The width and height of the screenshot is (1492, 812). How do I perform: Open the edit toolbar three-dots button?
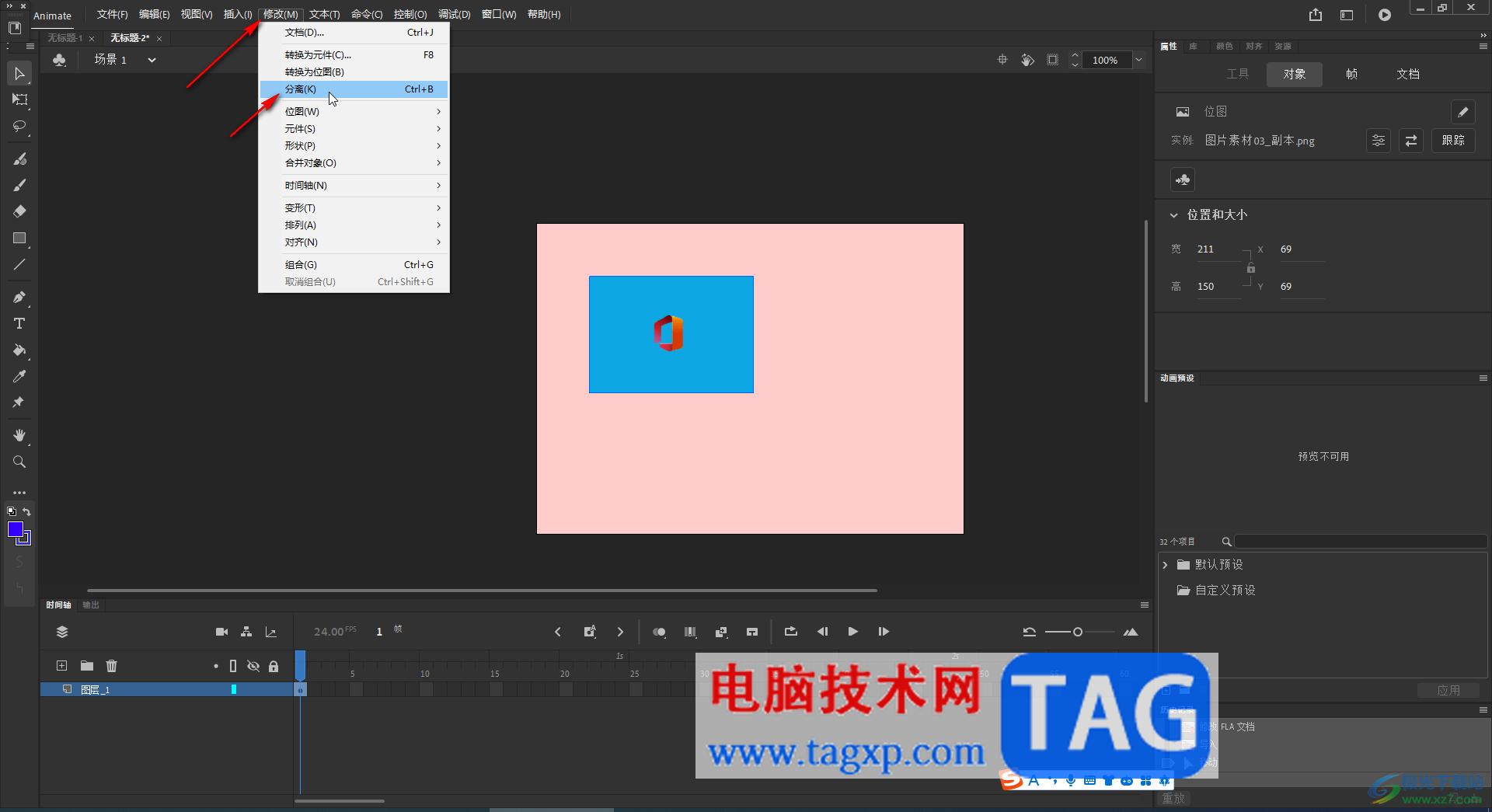[19, 493]
